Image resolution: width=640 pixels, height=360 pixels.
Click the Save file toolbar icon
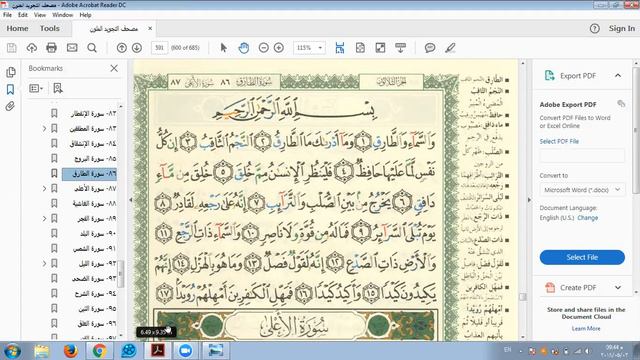[11, 48]
